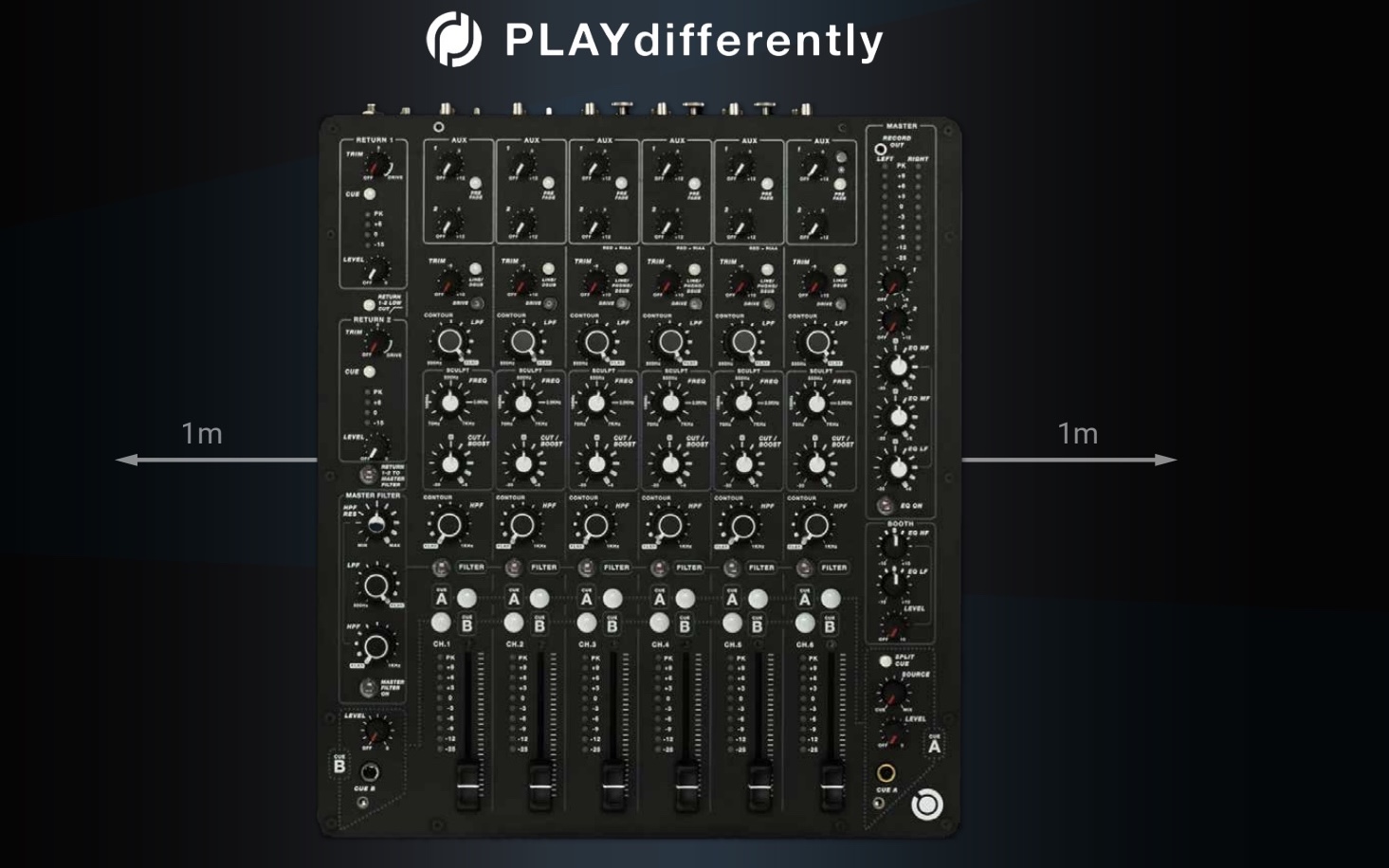Click the Booth EQ HF knob

point(893,543)
